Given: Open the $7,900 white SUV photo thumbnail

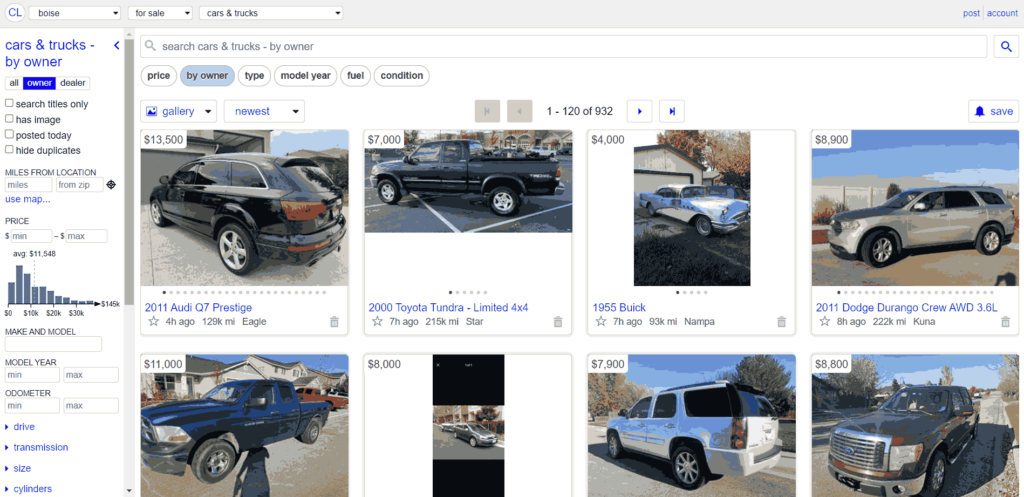Looking at the screenshot, I should [692, 426].
